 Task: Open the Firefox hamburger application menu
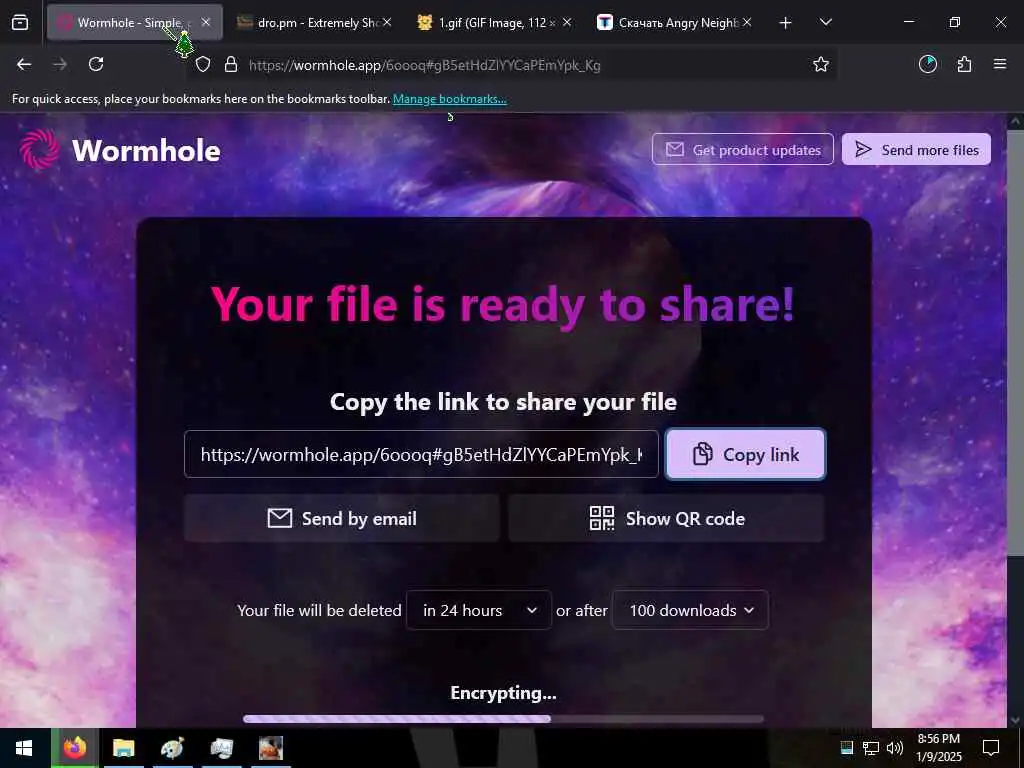pyautogui.click(x=999, y=64)
